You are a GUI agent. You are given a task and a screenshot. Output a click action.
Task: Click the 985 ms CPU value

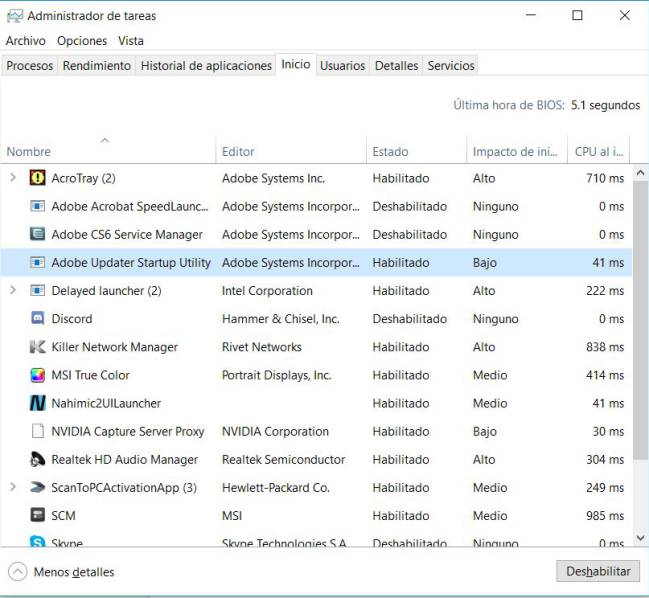point(605,516)
